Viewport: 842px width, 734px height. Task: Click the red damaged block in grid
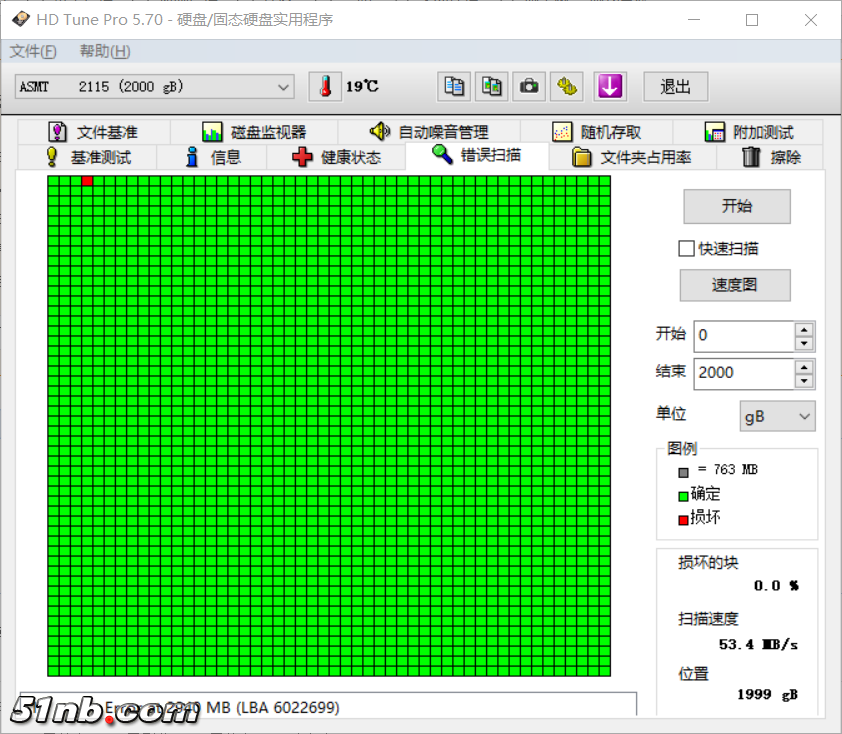[x=87, y=181]
